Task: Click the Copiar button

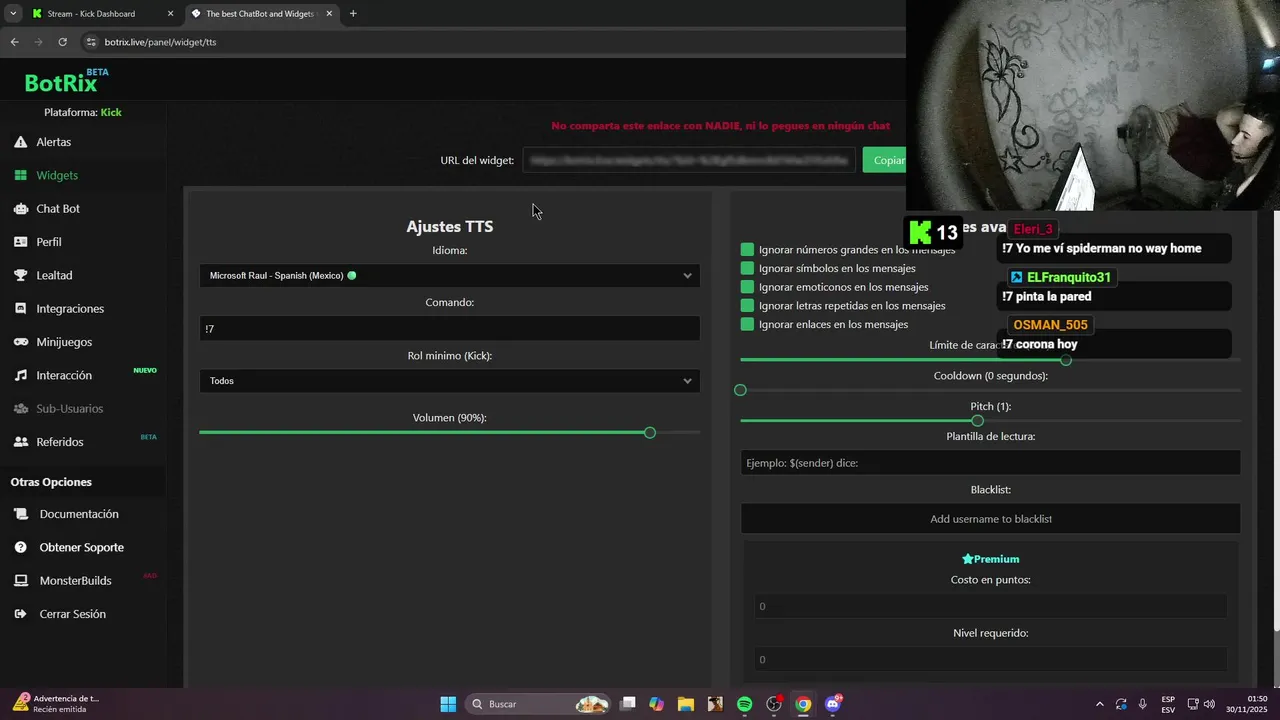Action: click(x=884, y=160)
